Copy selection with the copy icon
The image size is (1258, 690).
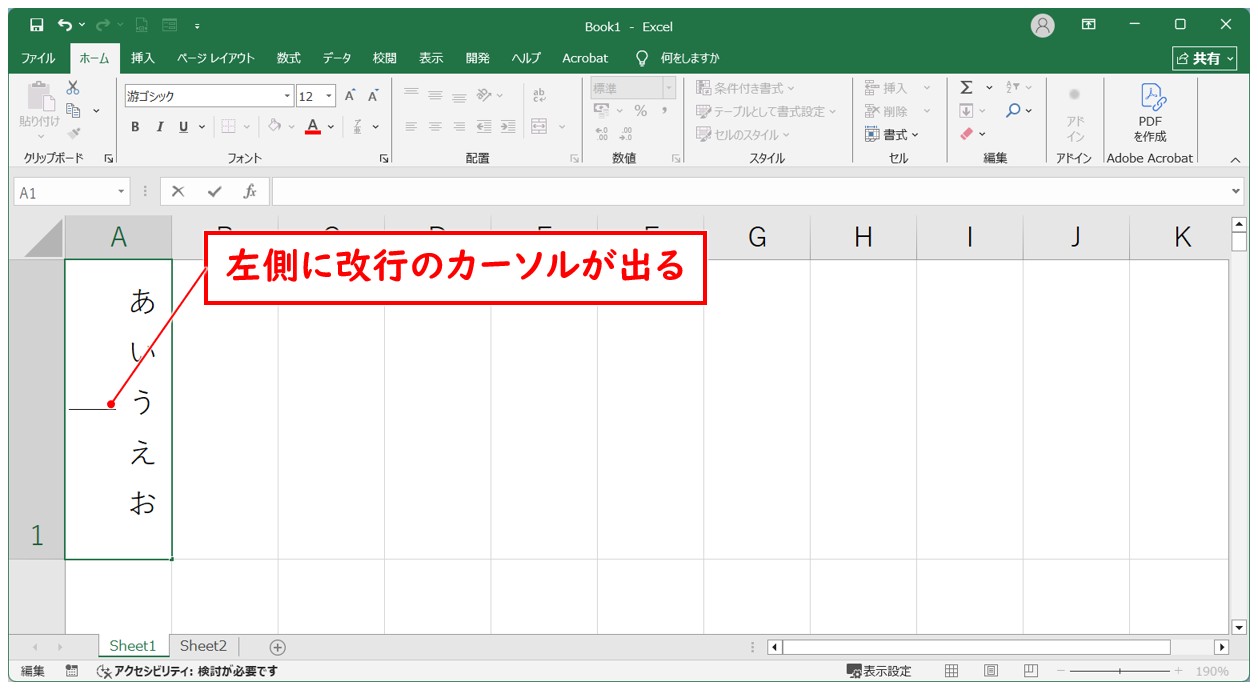click(x=73, y=111)
